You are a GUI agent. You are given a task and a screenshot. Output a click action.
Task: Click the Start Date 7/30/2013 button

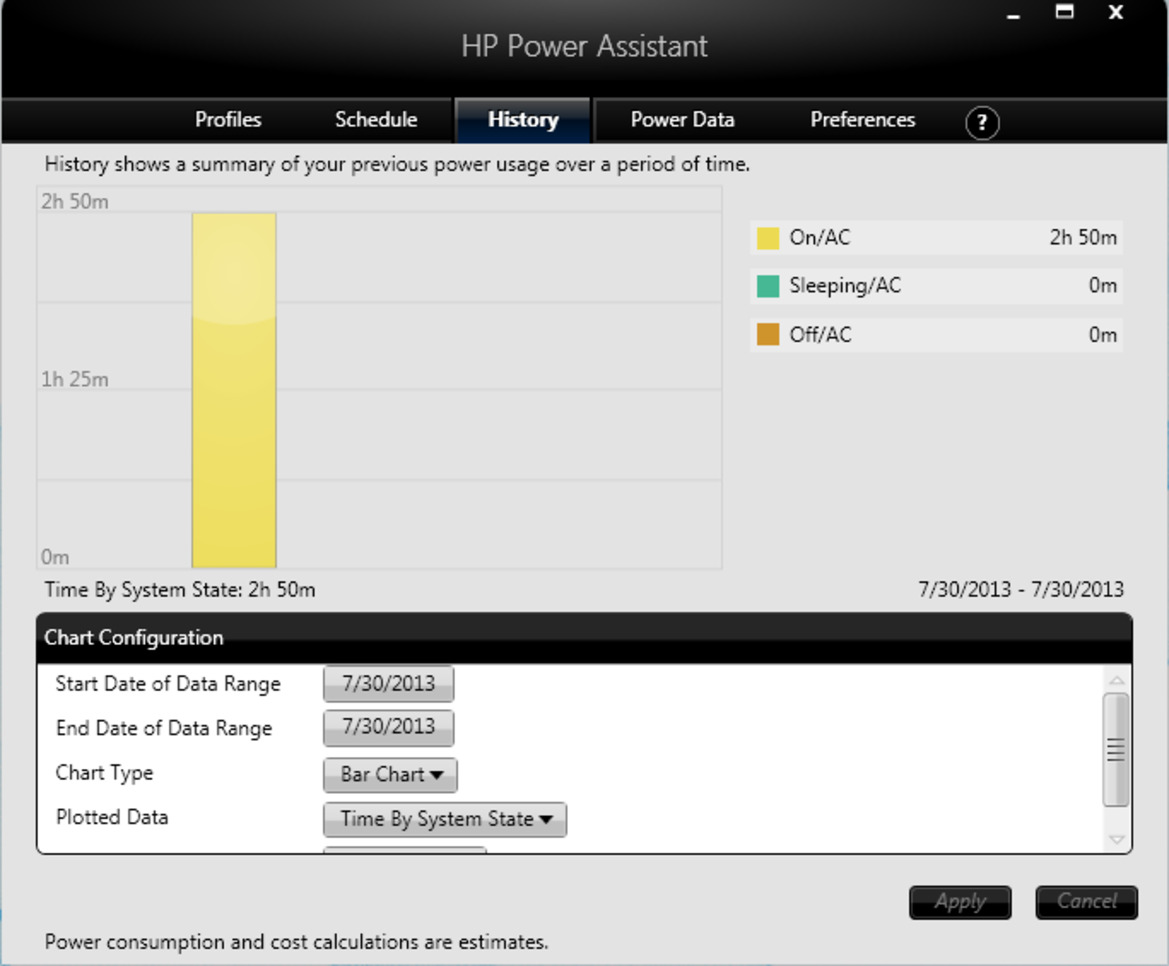(x=388, y=684)
